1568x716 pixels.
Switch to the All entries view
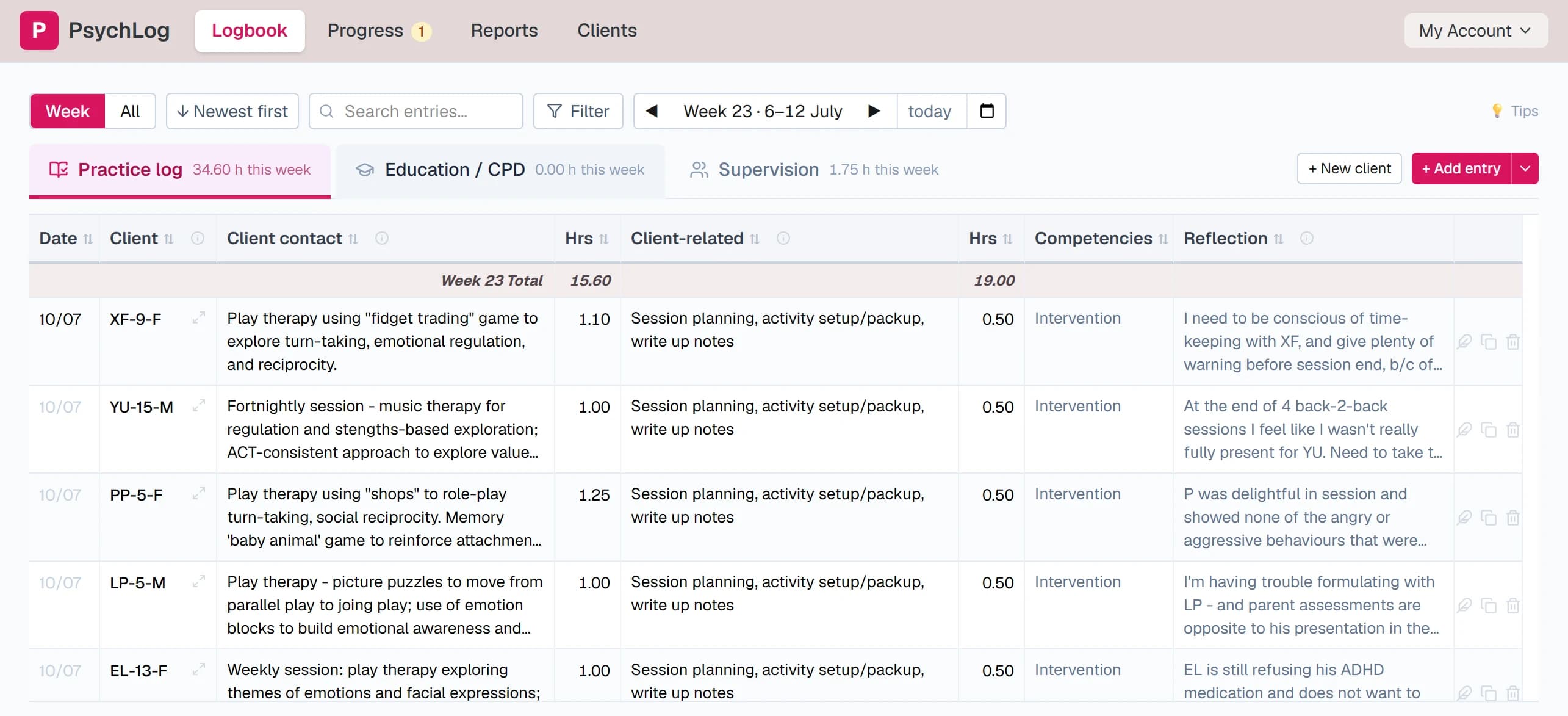point(130,111)
